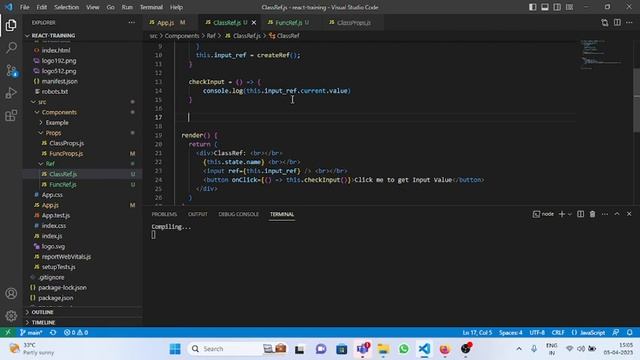Click the open changes icon in editor toolbar
The width and height of the screenshot is (640, 360).
click(604, 23)
